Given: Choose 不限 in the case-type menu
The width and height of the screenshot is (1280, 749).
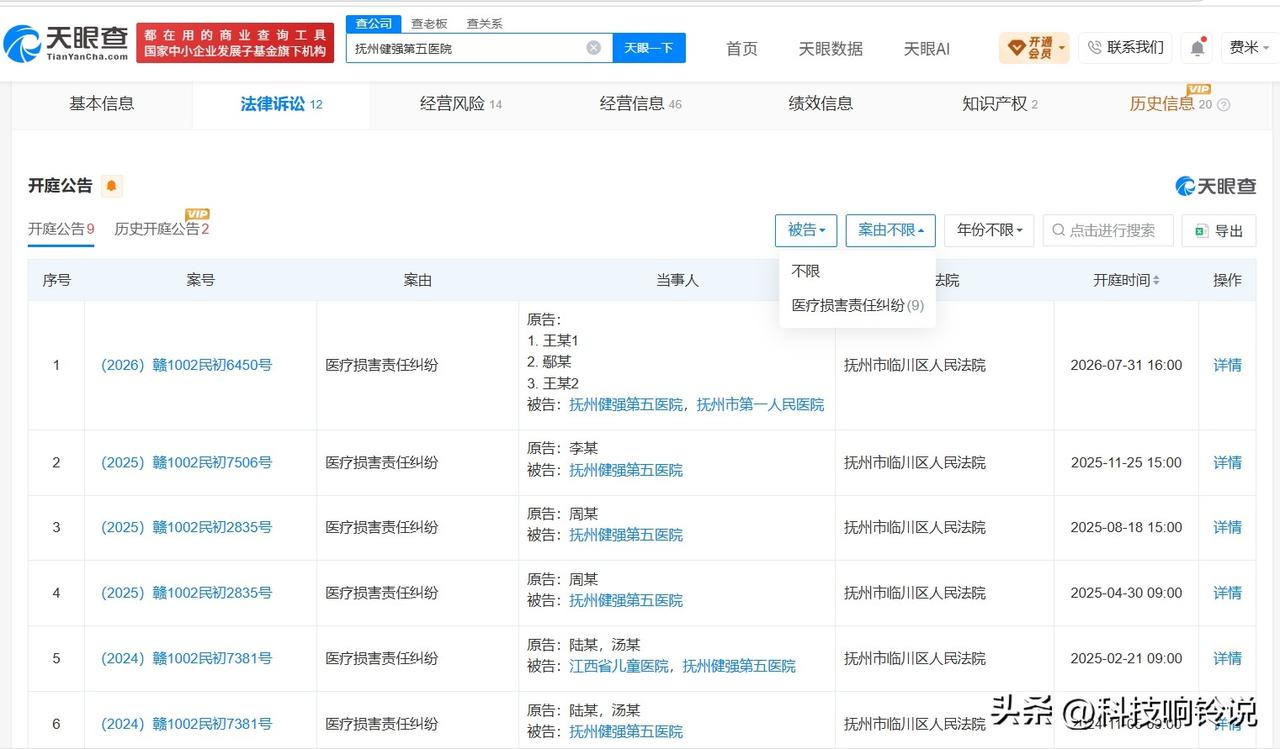Looking at the screenshot, I should click(x=806, y=271).
